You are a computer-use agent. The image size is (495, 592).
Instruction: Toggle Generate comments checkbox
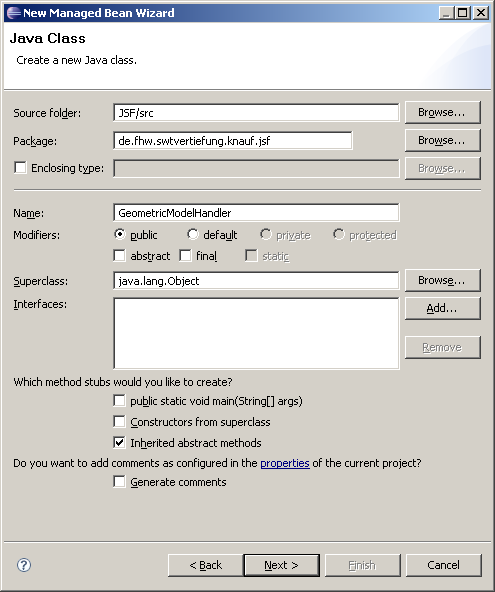tap(119, 482)
